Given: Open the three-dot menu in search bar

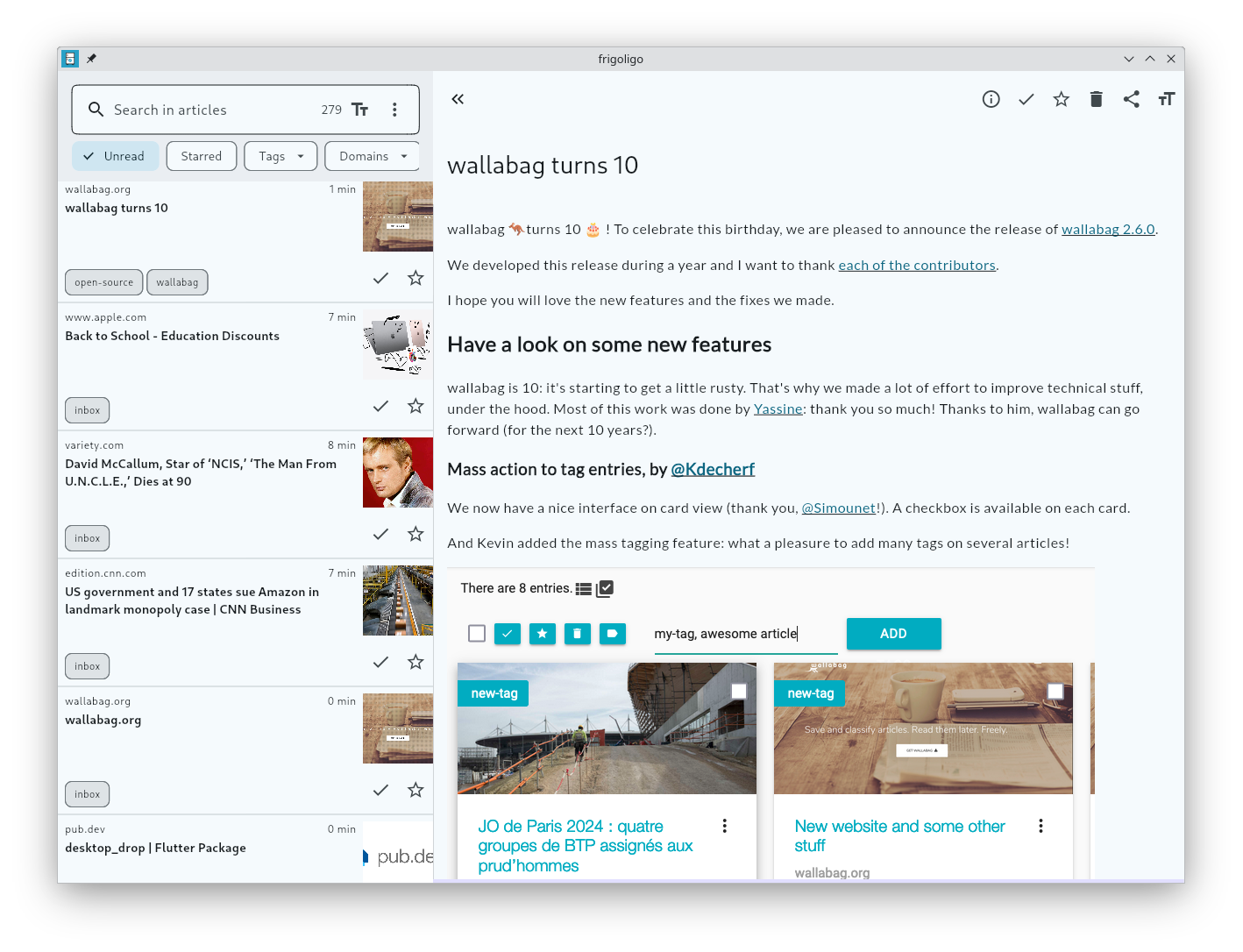Looking at the screenshot, I should click(x=394, y=110).
